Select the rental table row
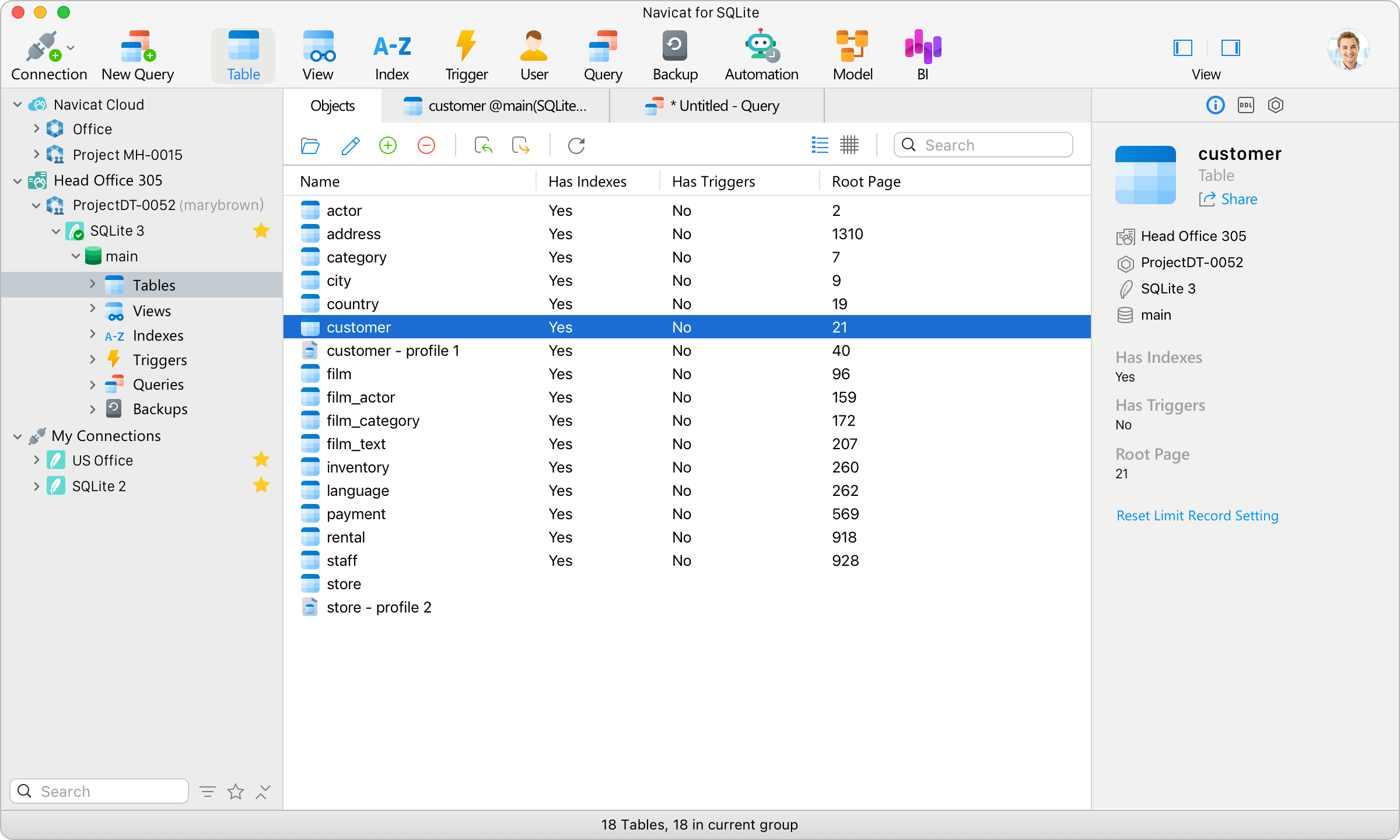Viewport: 1400px width, 840px height. point(408,537)
